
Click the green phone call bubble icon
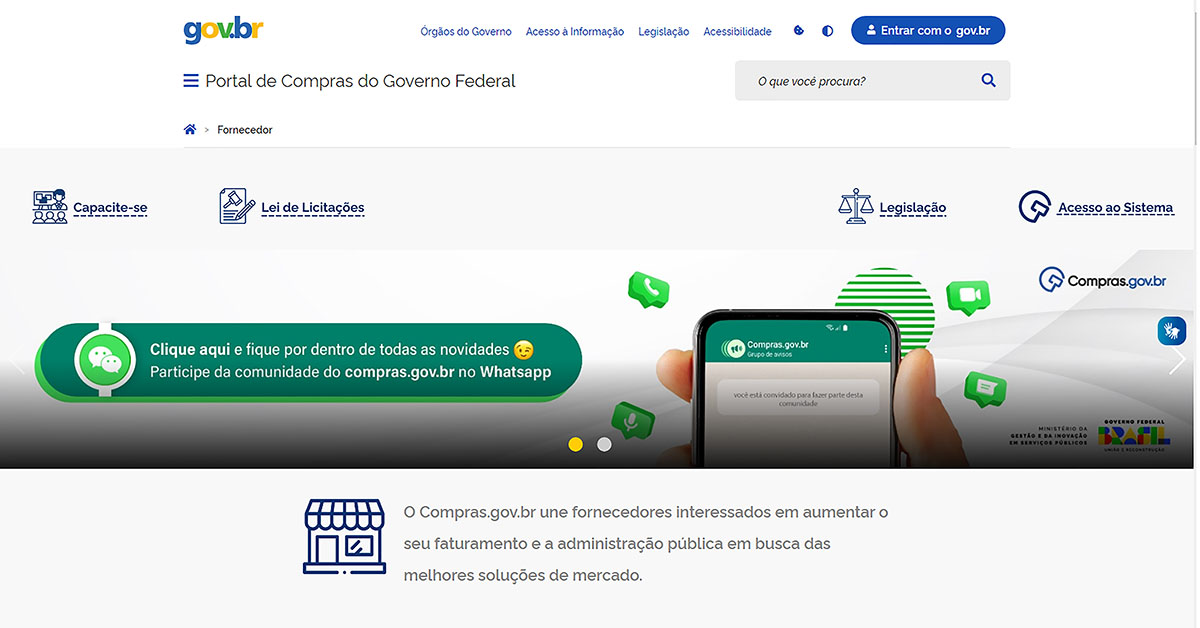coord(648,290)
